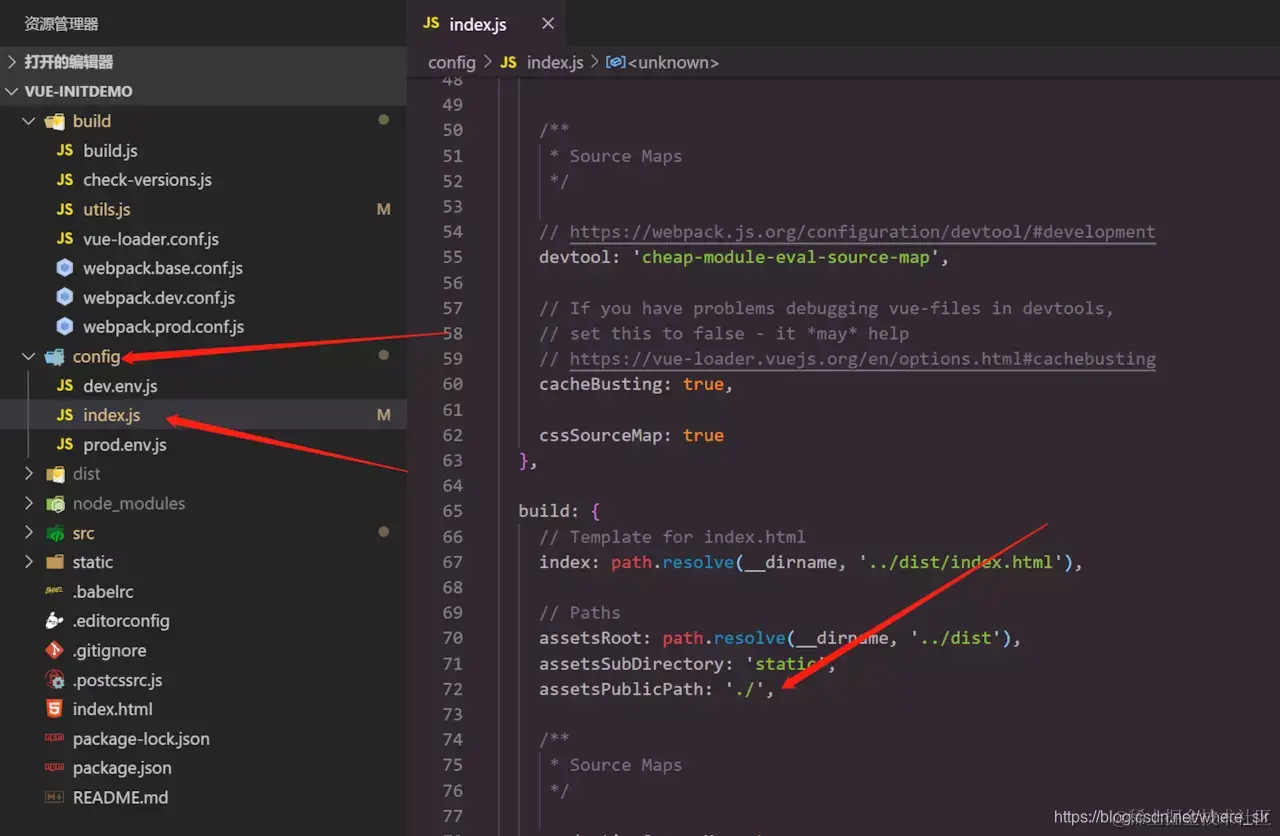Switch to the index.js editor tab
1280x836 pixels.
[x=487, y=23]
